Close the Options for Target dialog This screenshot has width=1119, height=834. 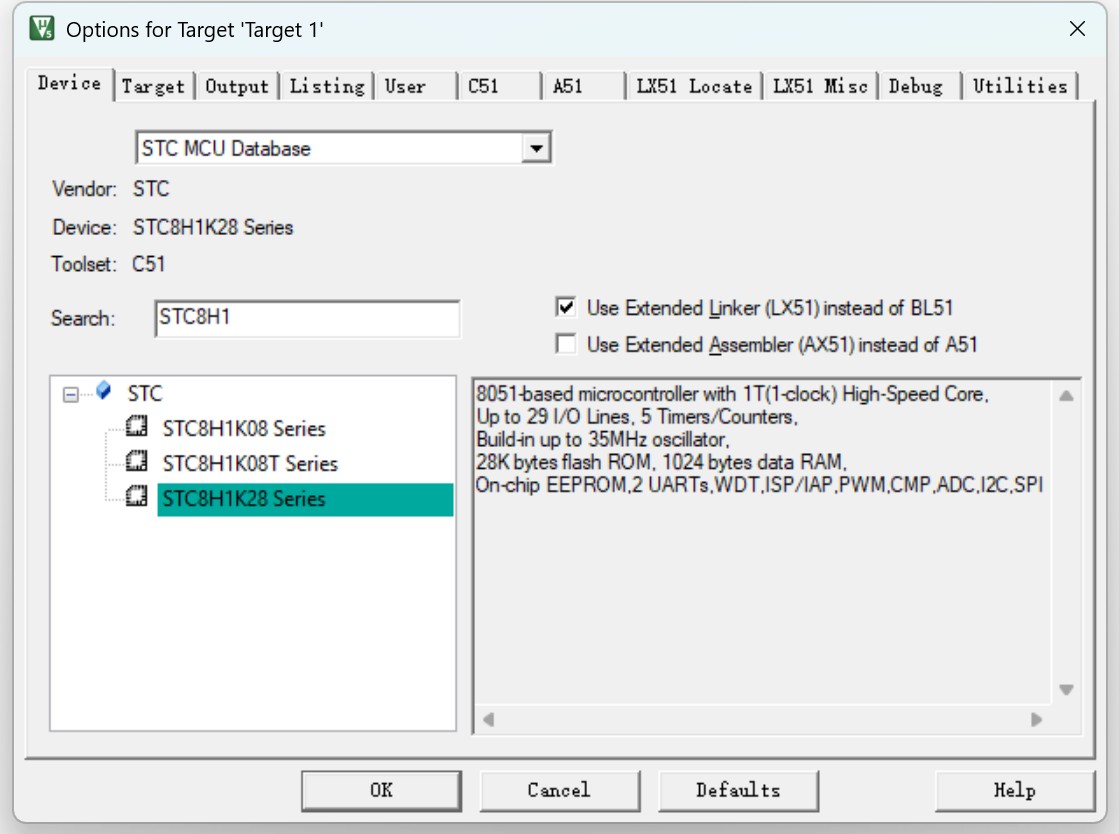[x=1078, y=29]
